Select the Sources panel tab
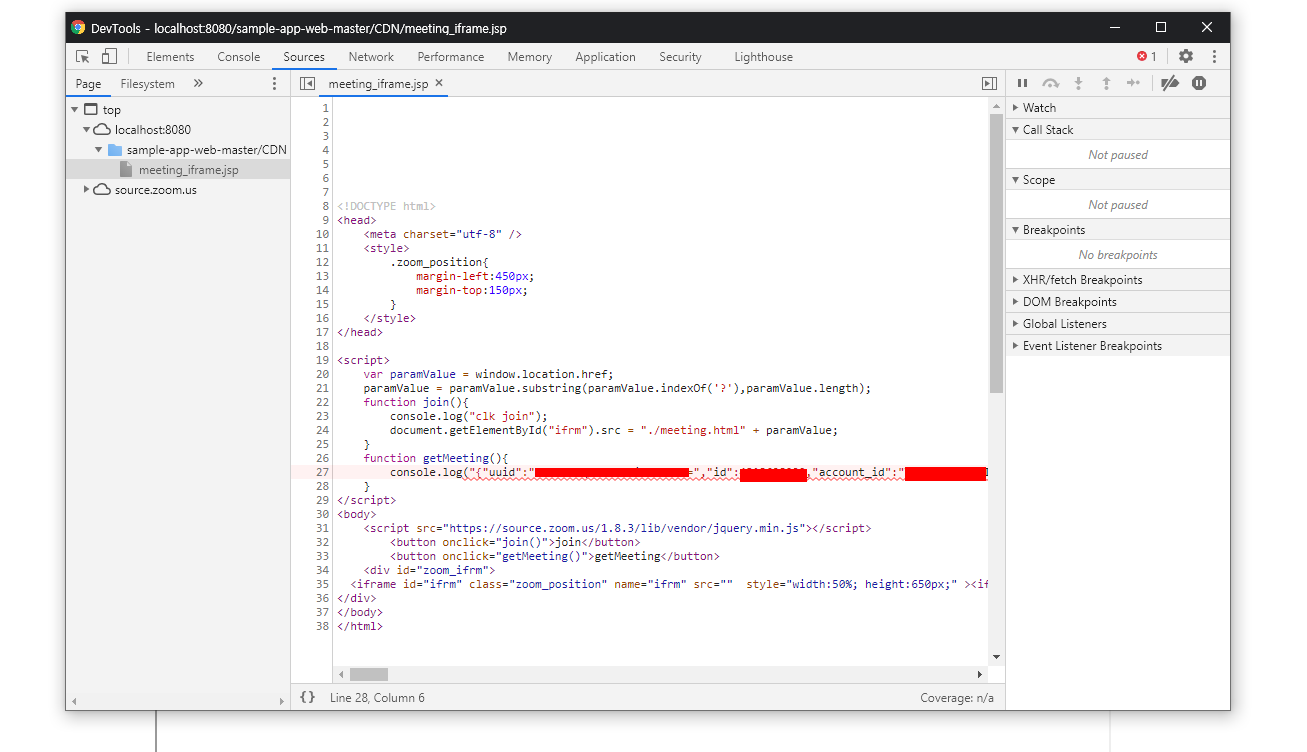The height and width of the screenshot is (752, 1307). pos(304,57)
